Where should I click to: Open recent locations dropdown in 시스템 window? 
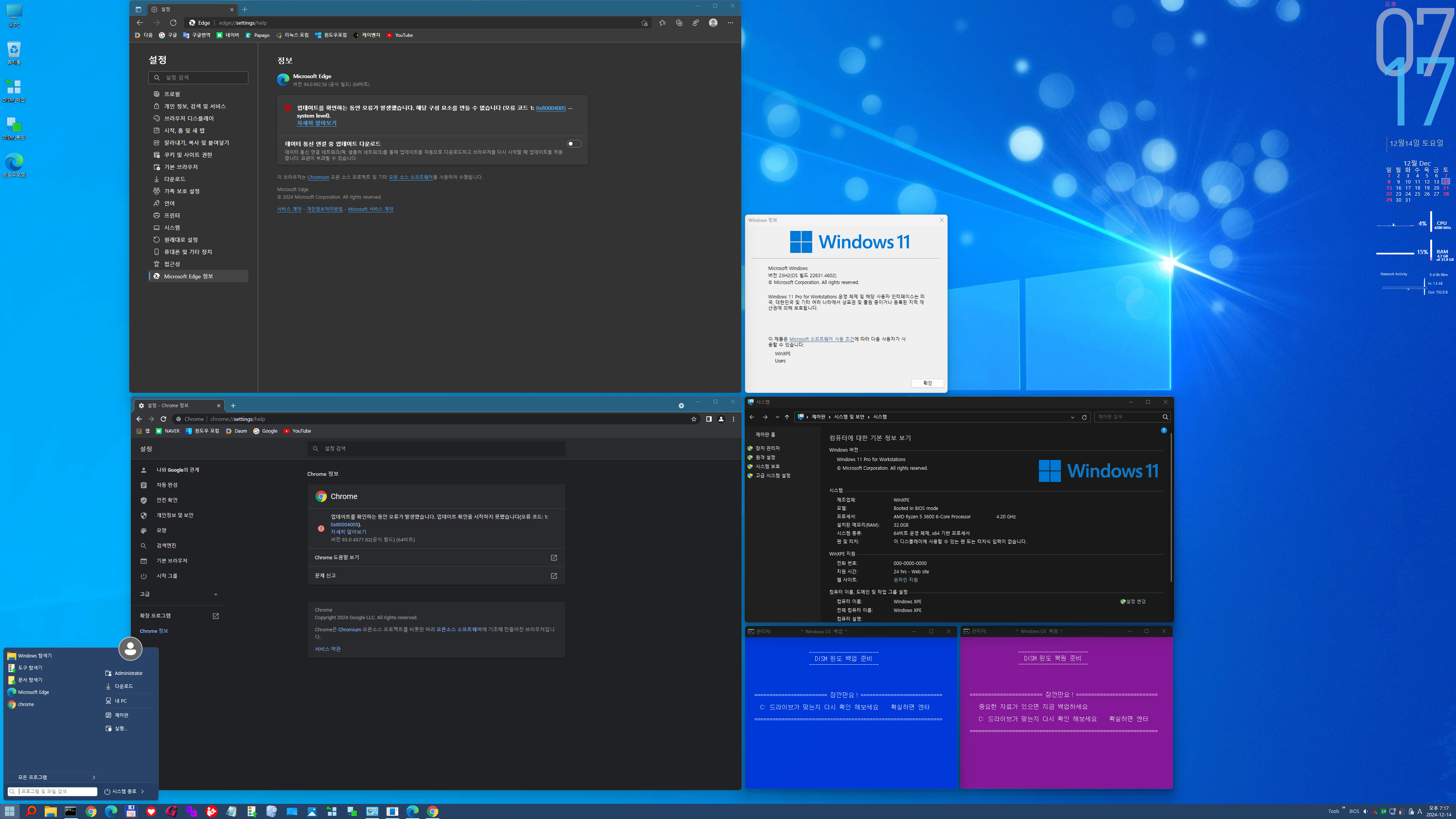(777, 417)
